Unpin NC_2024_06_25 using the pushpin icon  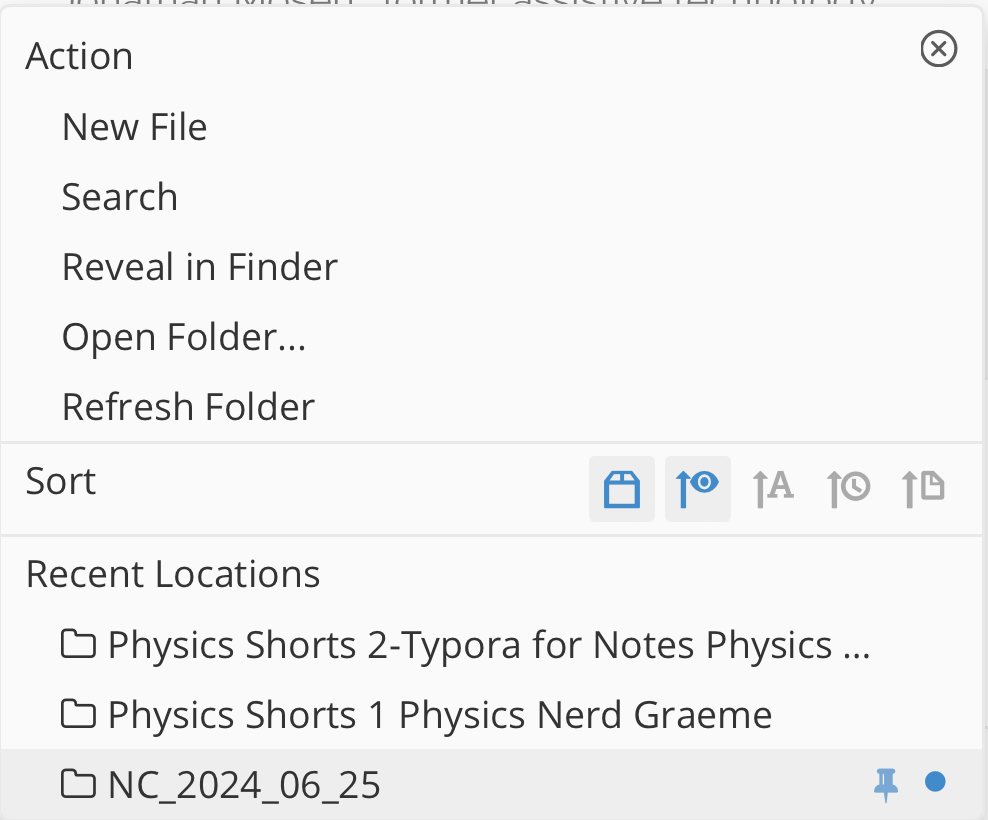click(885, 785)
